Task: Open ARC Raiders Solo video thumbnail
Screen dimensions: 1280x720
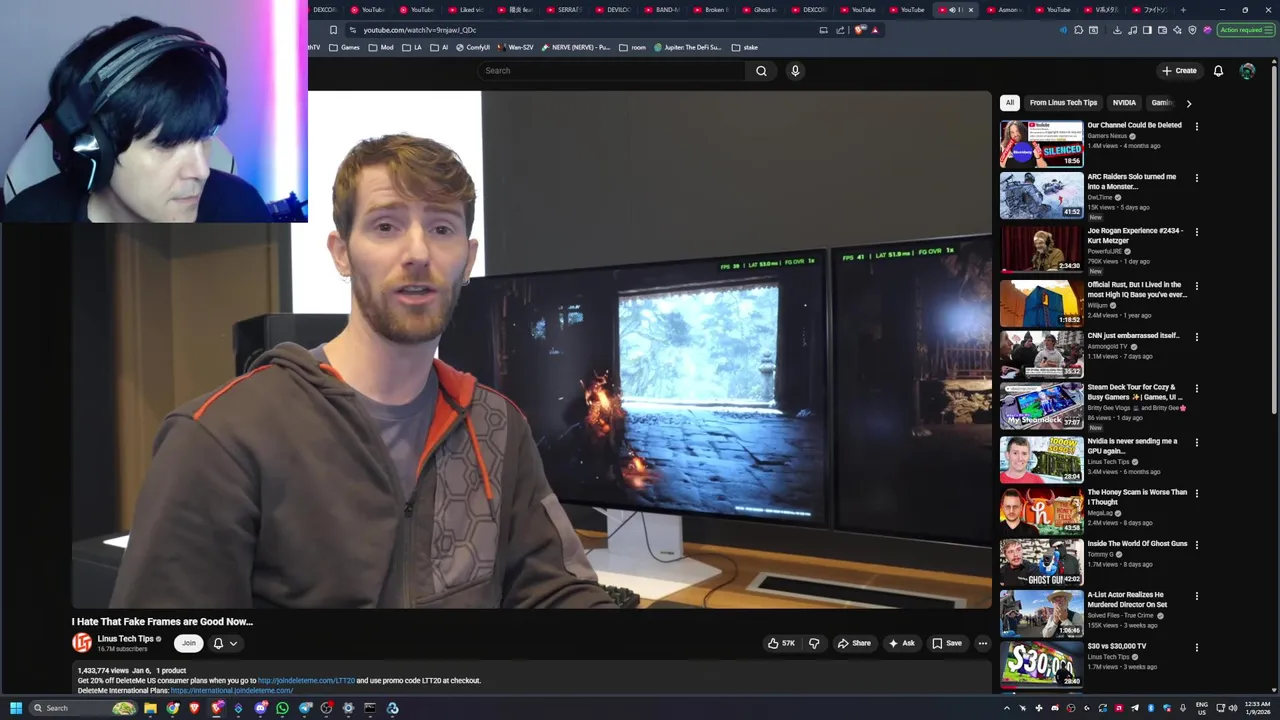Action: tap(1041, 195)
